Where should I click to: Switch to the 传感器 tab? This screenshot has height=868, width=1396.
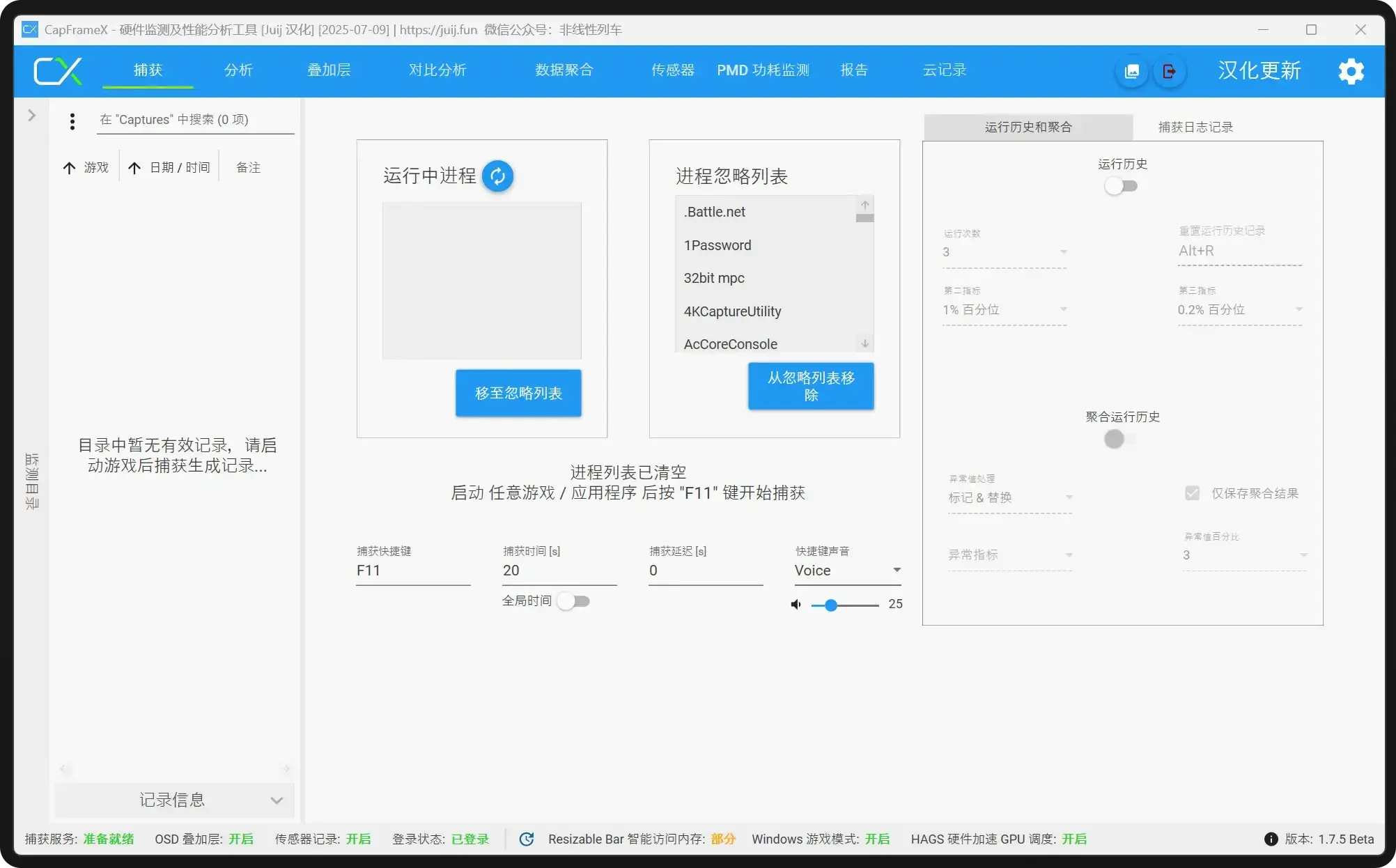point(672,70)
